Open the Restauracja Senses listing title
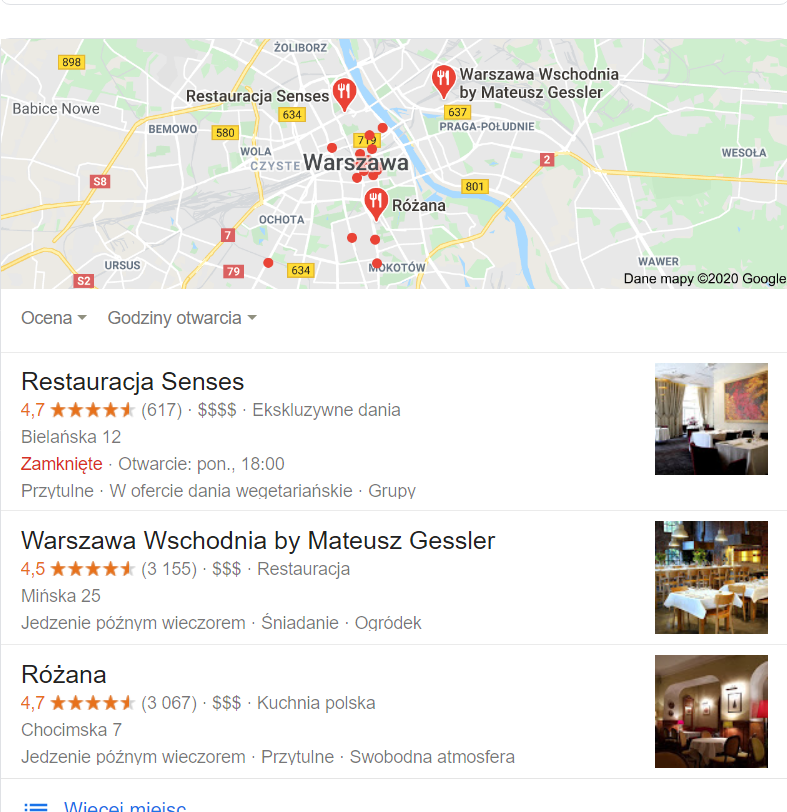 coord(133,382)
